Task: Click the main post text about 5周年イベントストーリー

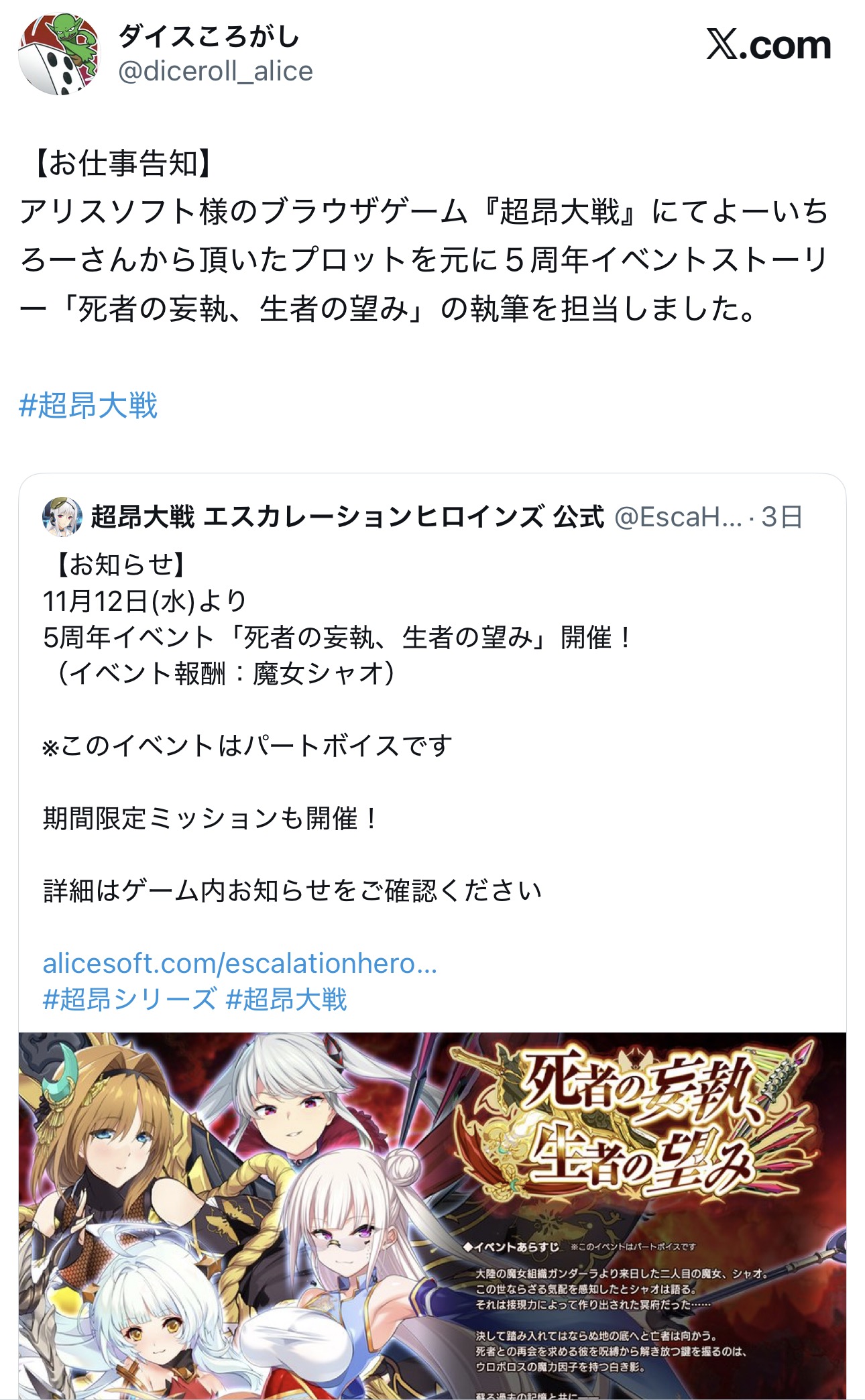Action: (424, 260)
